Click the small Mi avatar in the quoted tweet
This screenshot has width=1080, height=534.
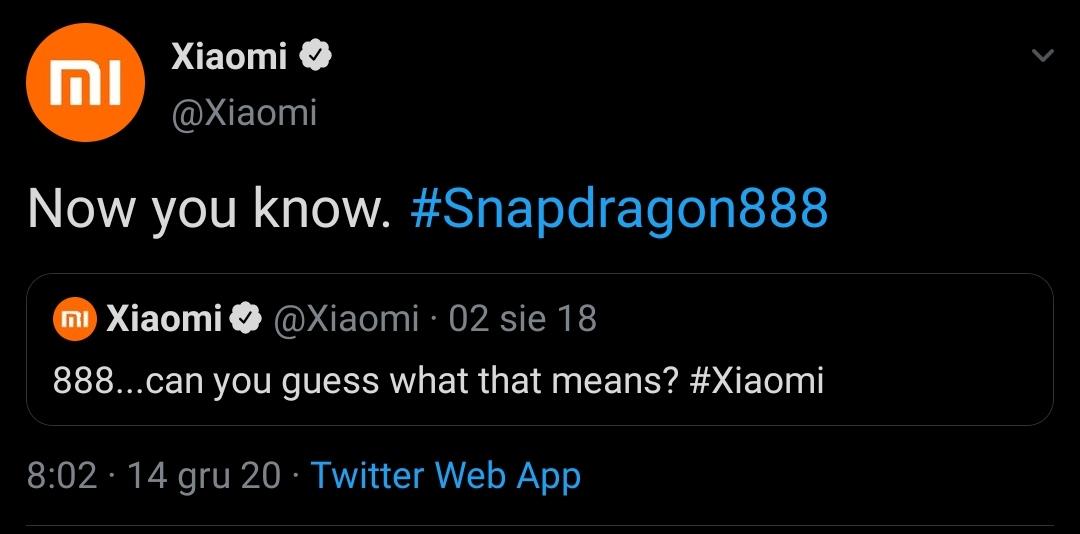(x=76, y=319)
